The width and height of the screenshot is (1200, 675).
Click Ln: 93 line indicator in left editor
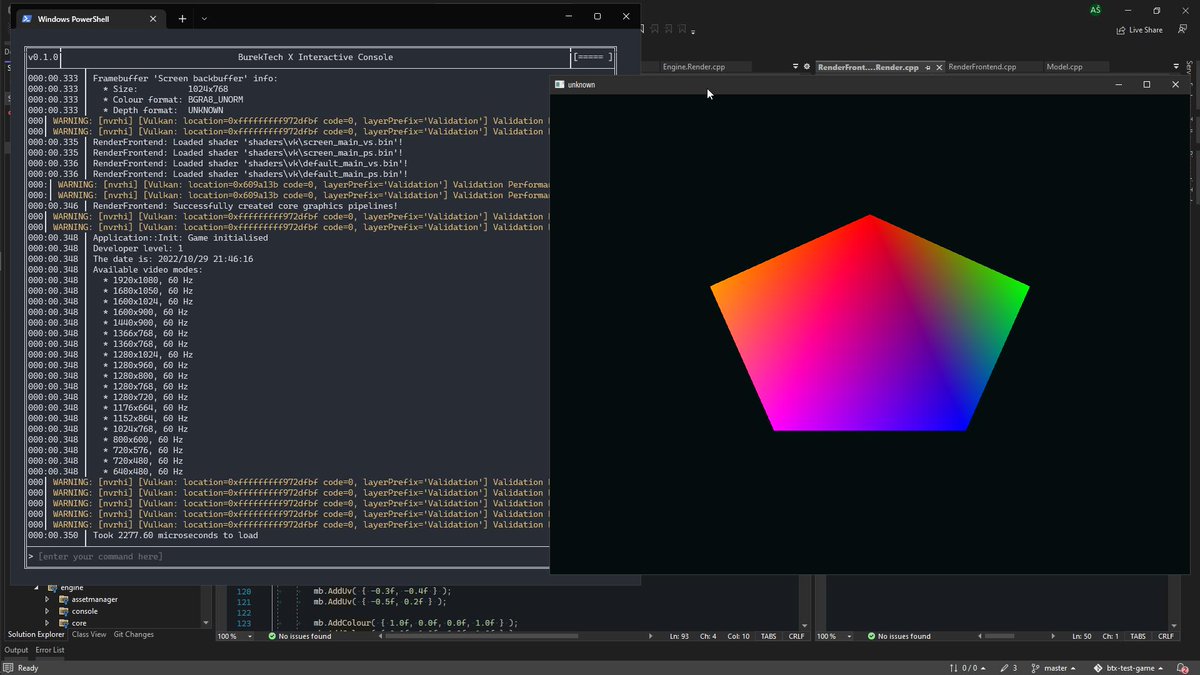(680, 636)
